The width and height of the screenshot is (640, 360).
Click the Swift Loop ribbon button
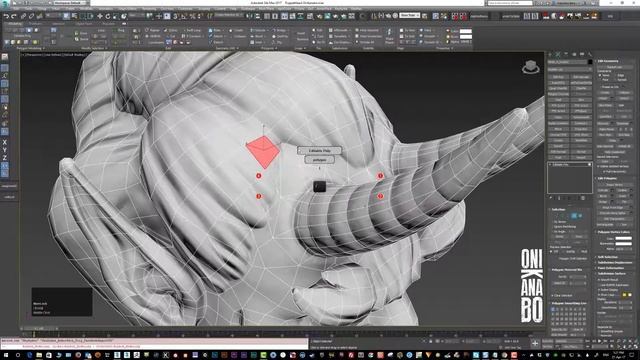192,30
